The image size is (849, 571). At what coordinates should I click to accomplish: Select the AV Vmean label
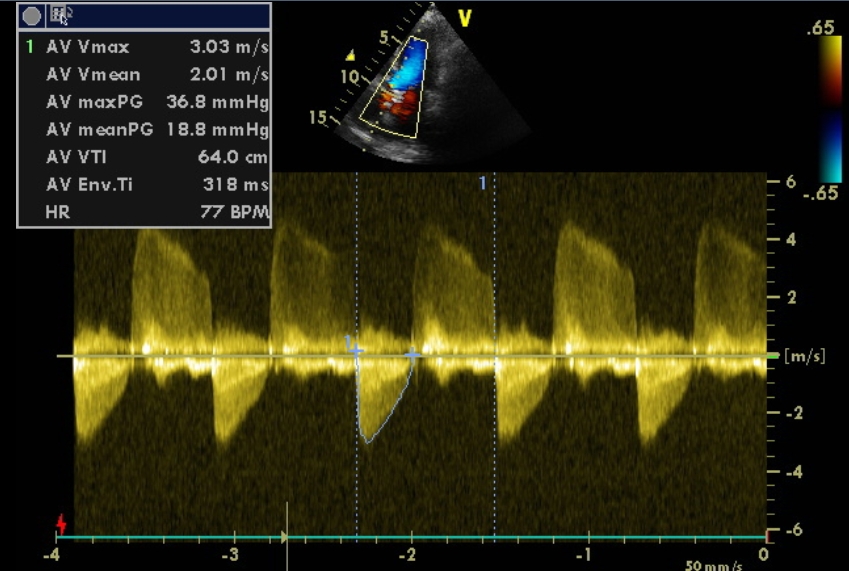[x=93, y=75]
